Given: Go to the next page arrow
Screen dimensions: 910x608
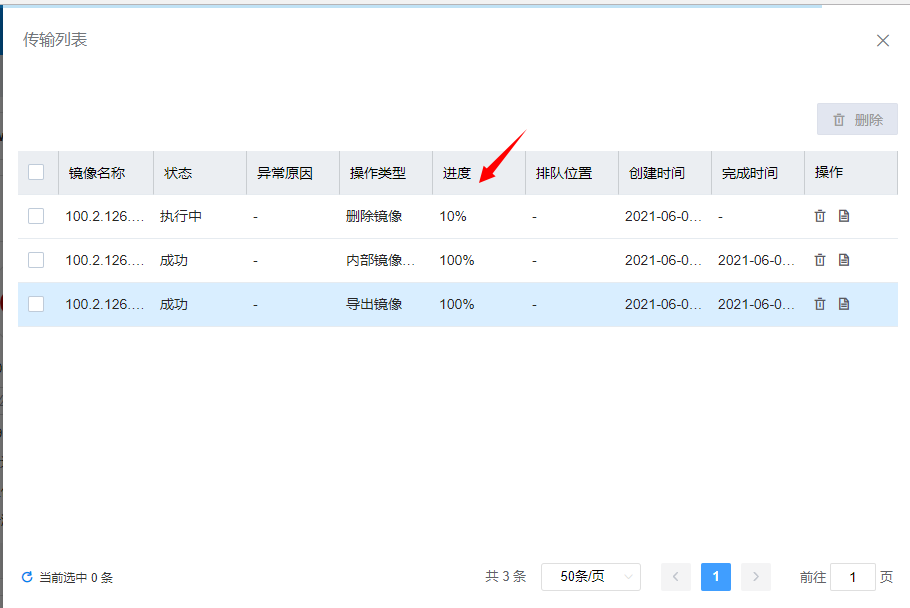Looking at the screenshot, I should tap(756, 576).
